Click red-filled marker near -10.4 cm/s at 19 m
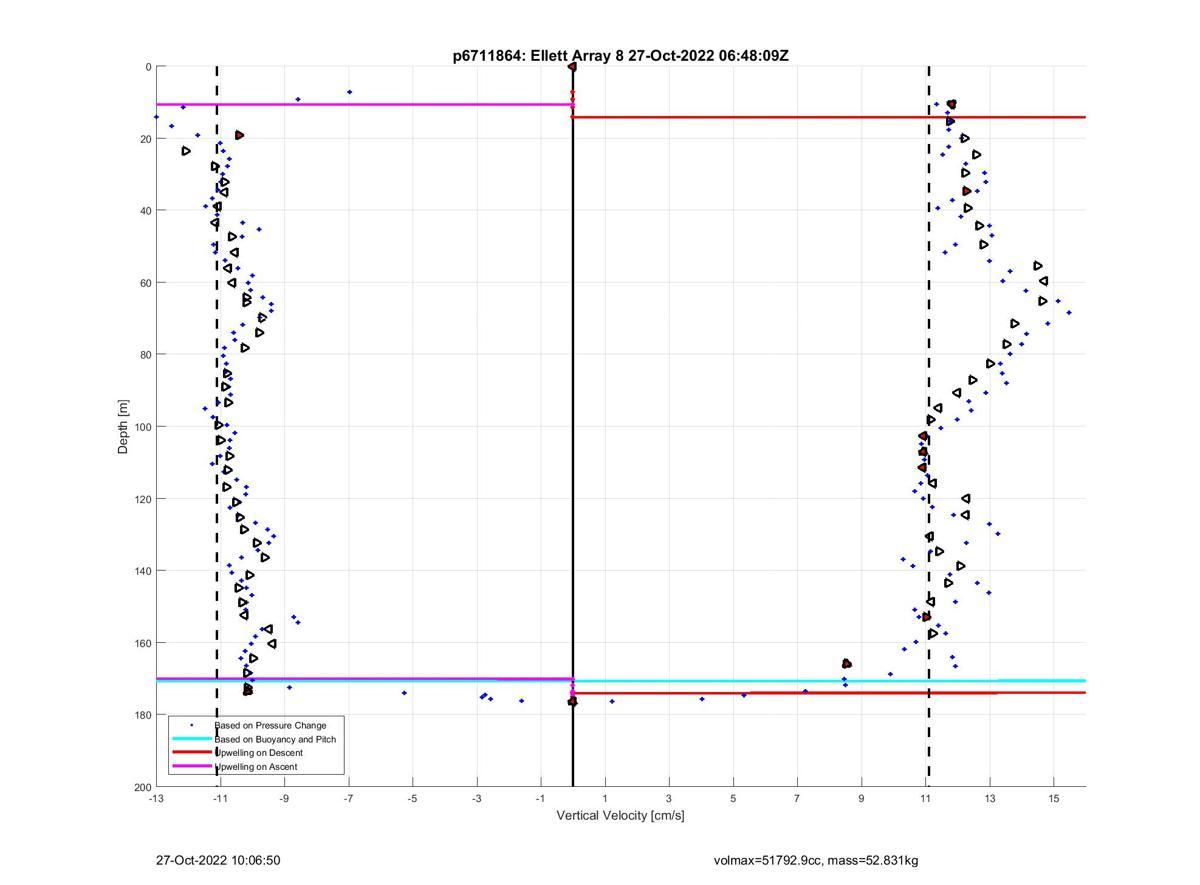 (239, 135)
